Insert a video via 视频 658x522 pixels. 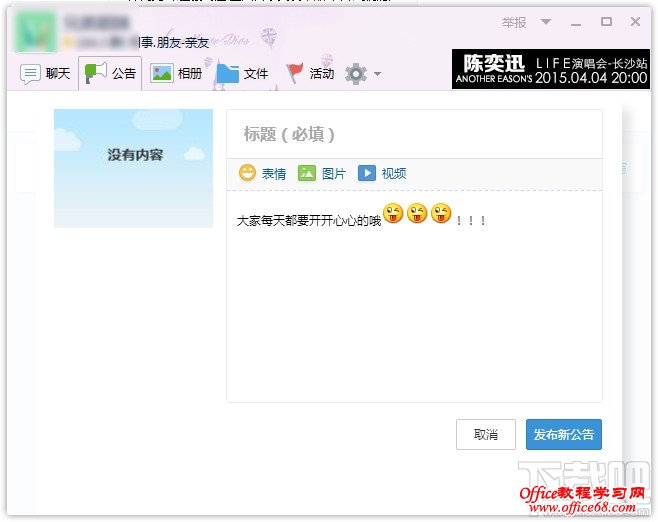(x=382, y=173)
